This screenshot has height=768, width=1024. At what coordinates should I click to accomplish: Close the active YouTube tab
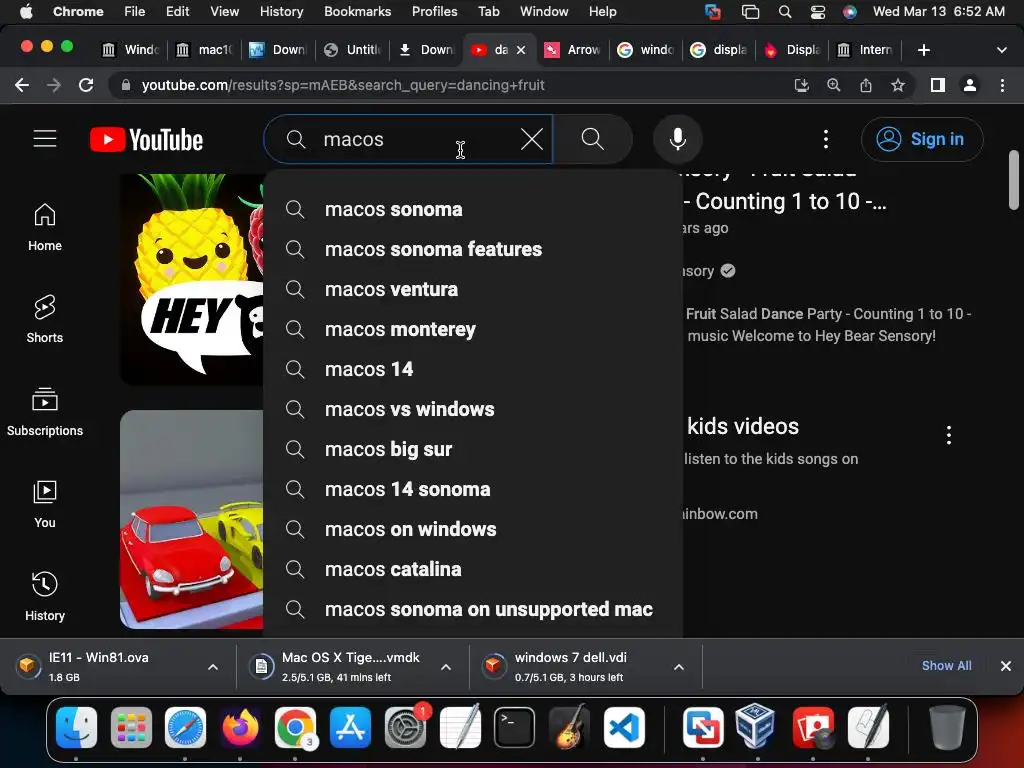click(521, 50)
